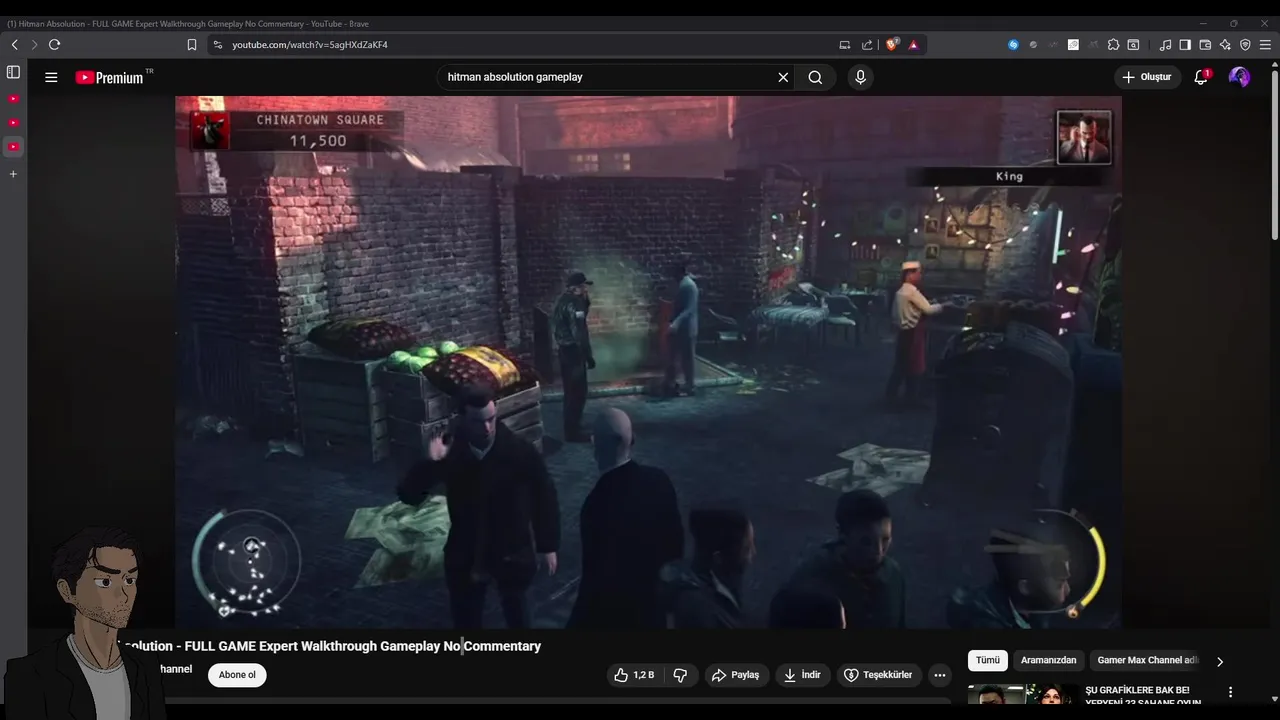Open the notifications bell
Image resolution: width=1280 pixels, height=720 pixels.
point(1201,77)
